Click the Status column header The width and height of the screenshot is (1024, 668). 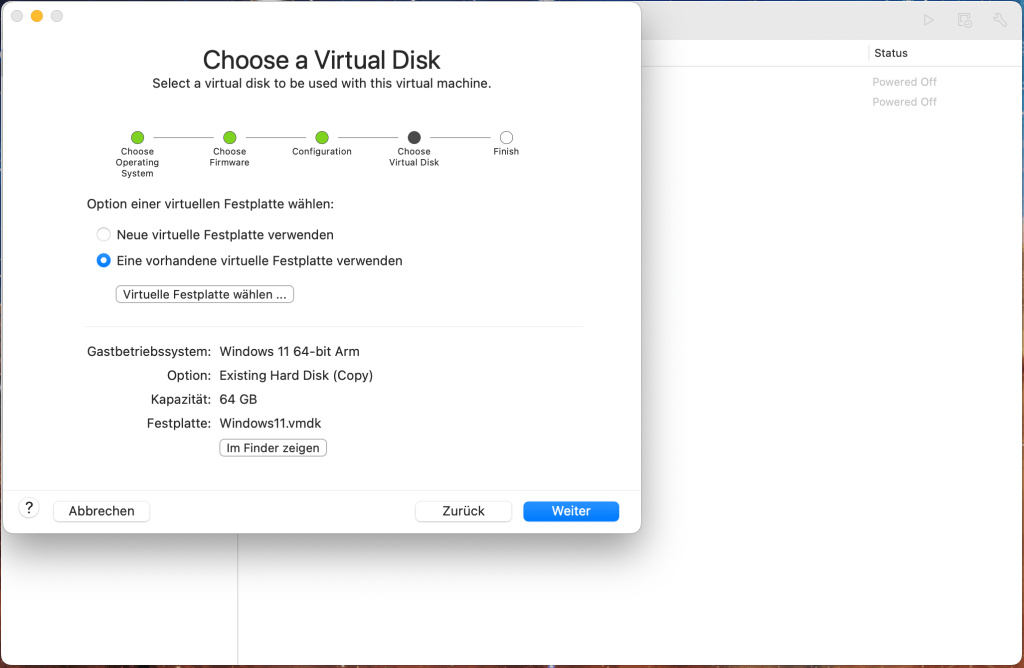coord(891,53)
